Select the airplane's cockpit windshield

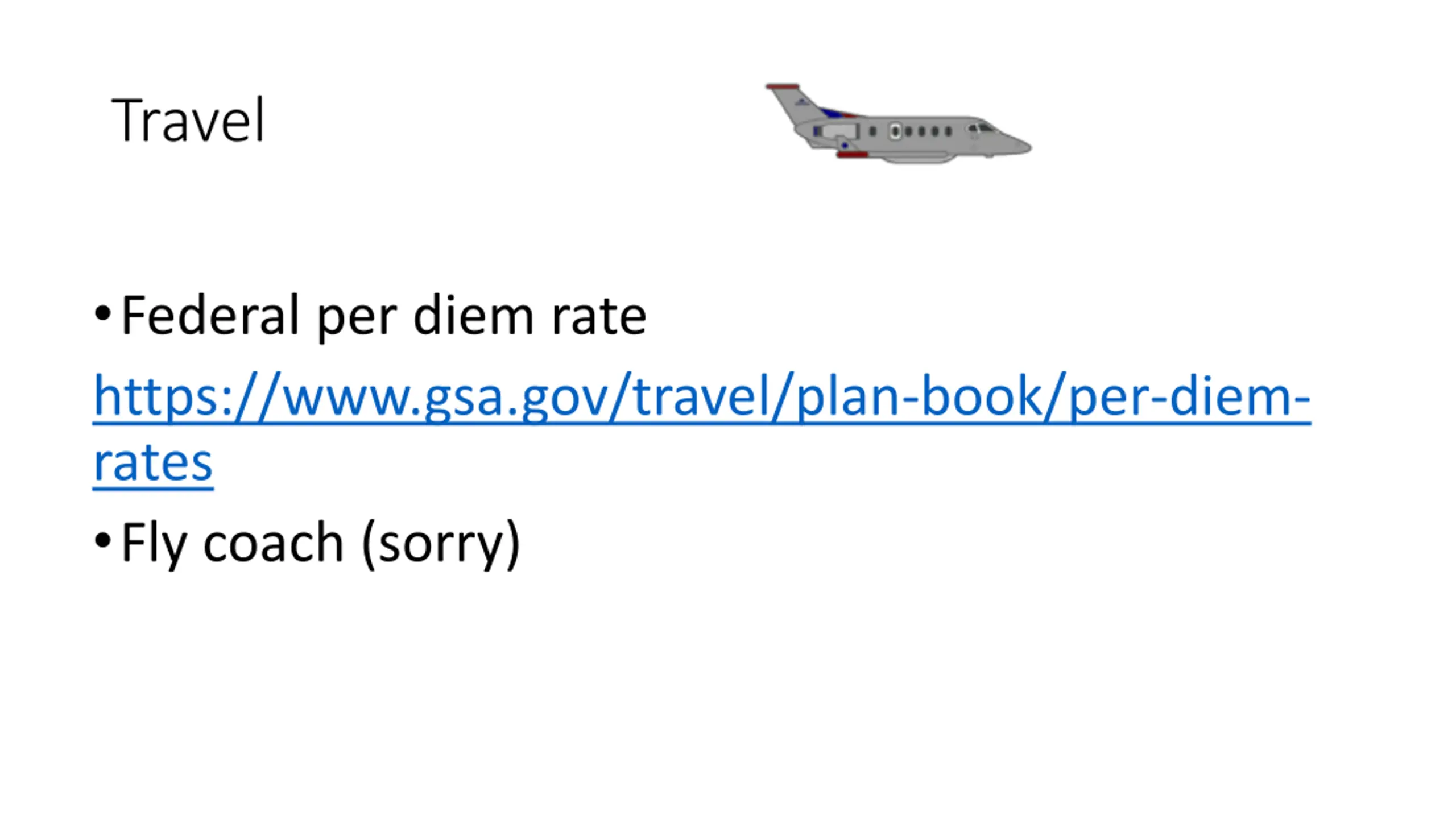tap(981, 128)
